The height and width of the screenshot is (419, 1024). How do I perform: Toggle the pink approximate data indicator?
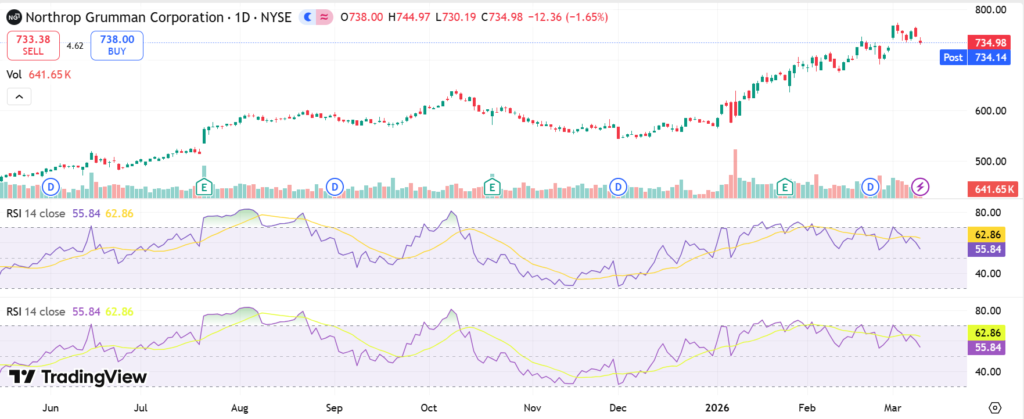click(x=323, y=17)
